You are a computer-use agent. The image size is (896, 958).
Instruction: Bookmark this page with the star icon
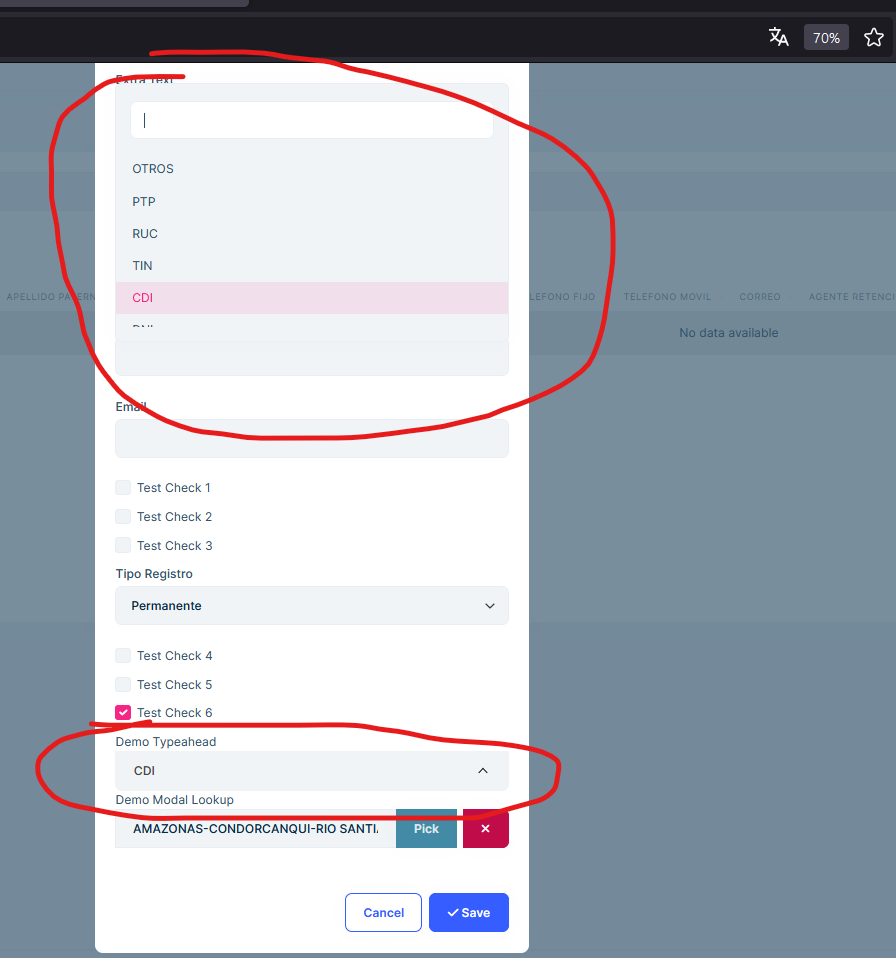[x=873, y=38]
